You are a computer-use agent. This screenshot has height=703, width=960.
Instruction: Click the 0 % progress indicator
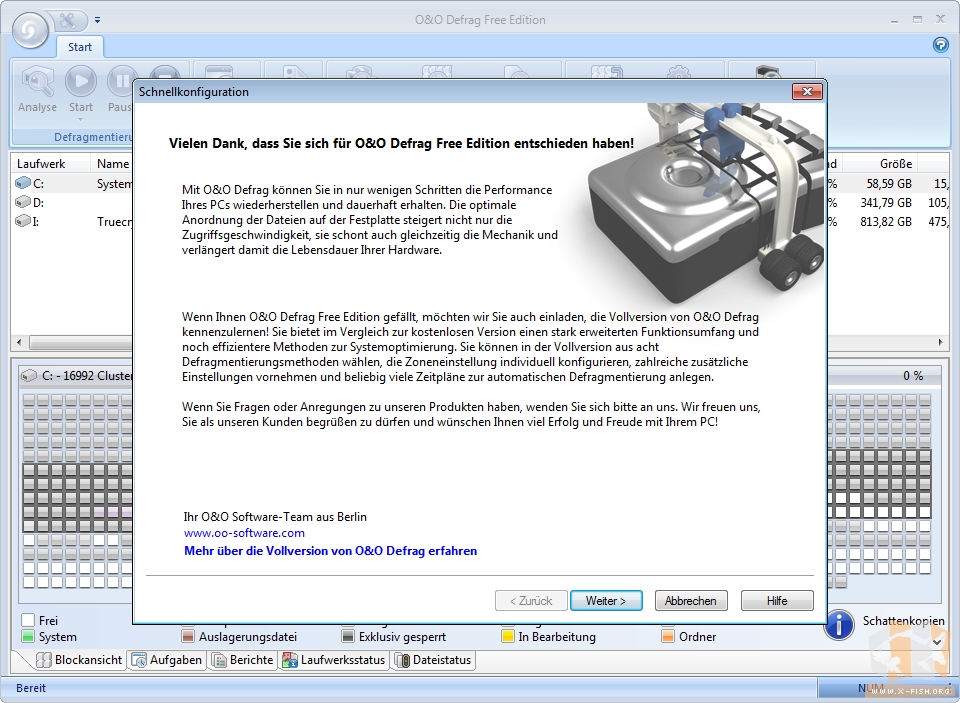(913, 375)
